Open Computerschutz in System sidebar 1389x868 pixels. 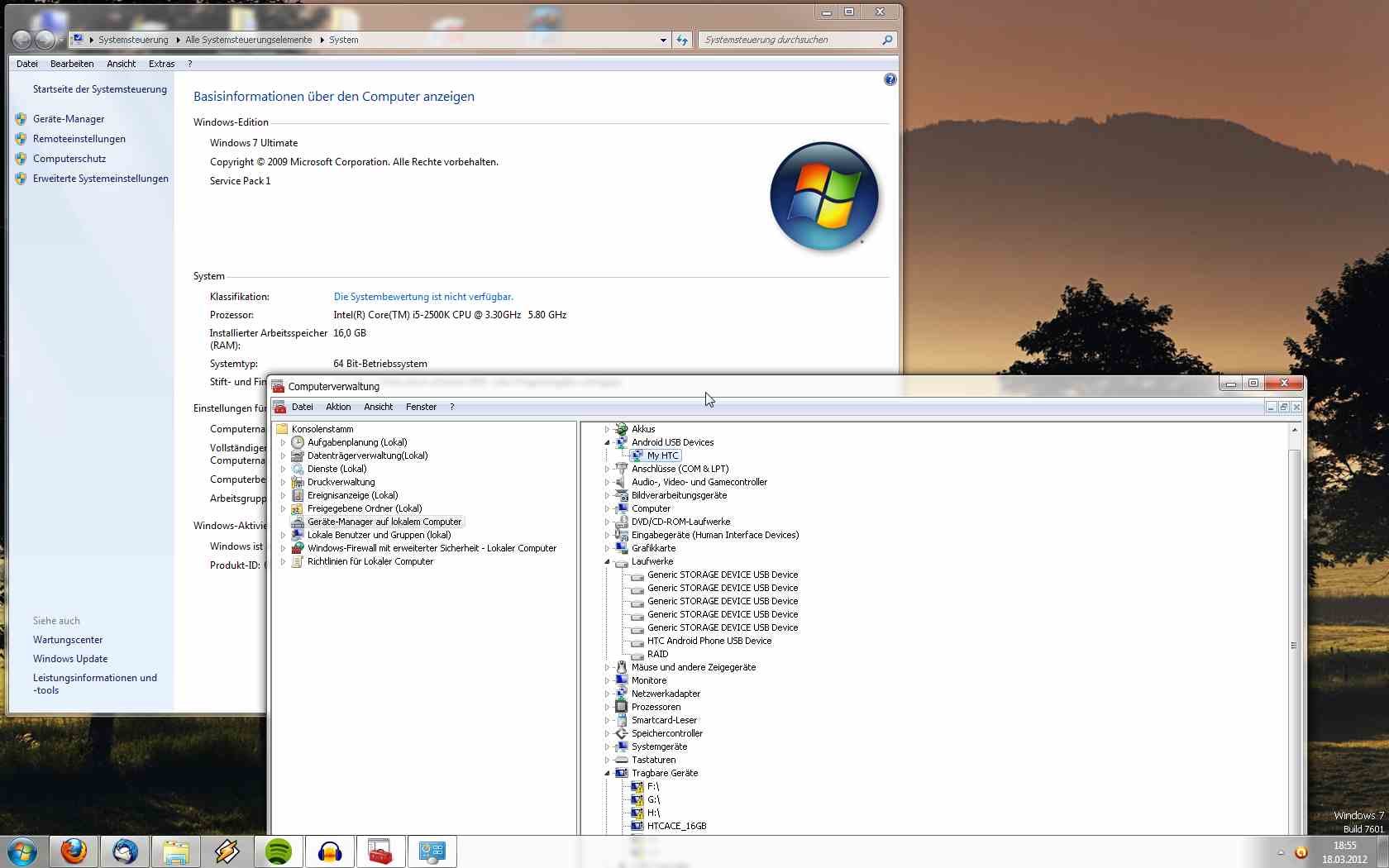point(69,159)
